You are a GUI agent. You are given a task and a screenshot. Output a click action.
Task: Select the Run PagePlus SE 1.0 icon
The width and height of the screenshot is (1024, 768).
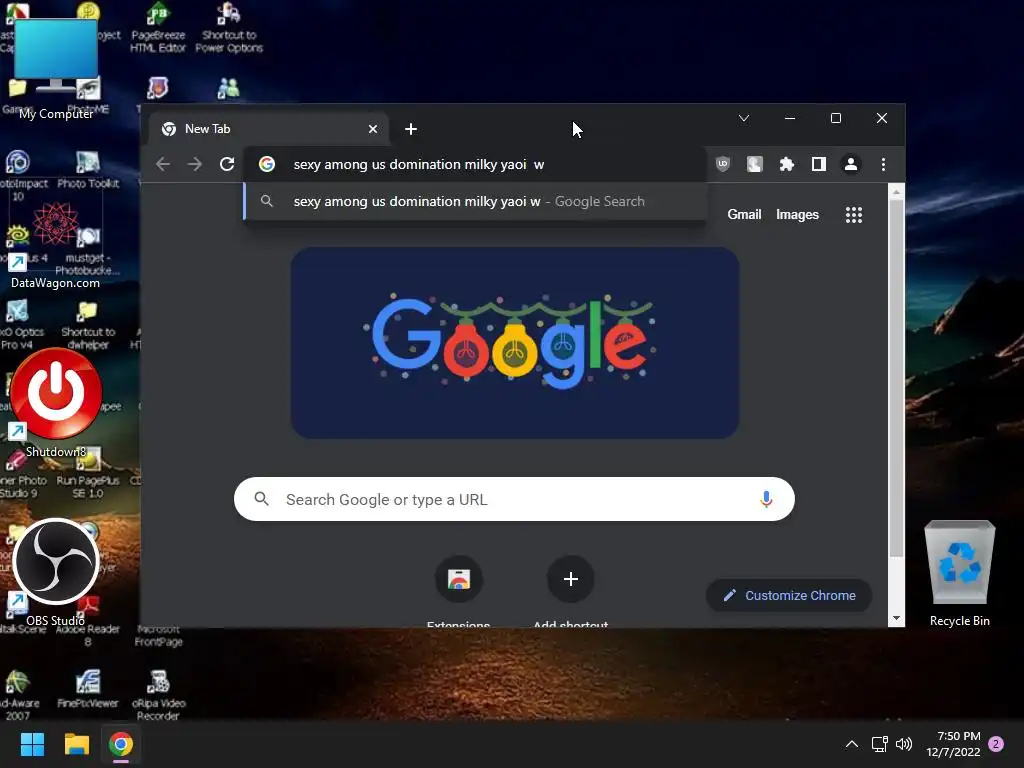(x=88, y=473)
